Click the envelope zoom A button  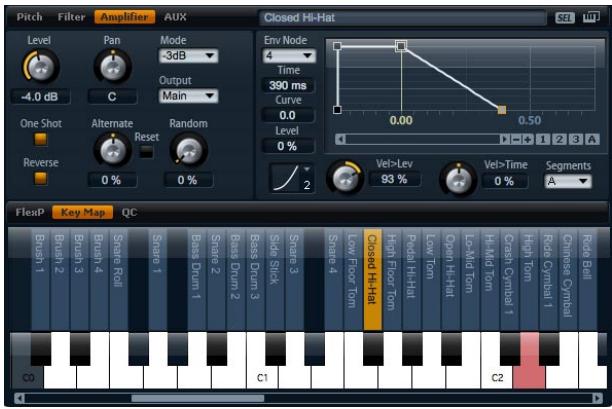coord(592,139)
